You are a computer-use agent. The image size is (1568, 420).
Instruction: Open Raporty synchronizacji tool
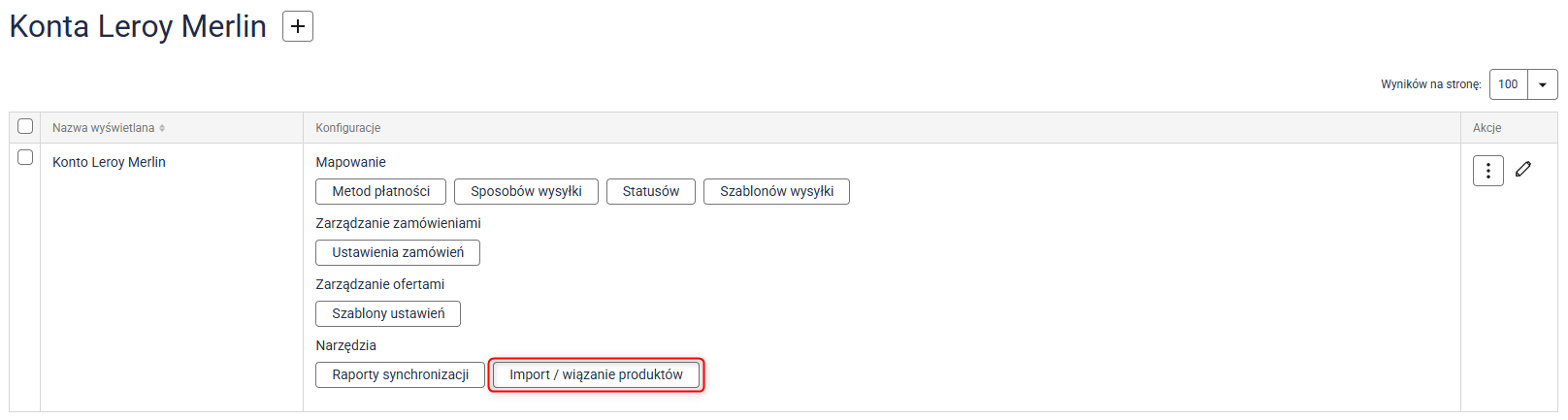(400, 374)
